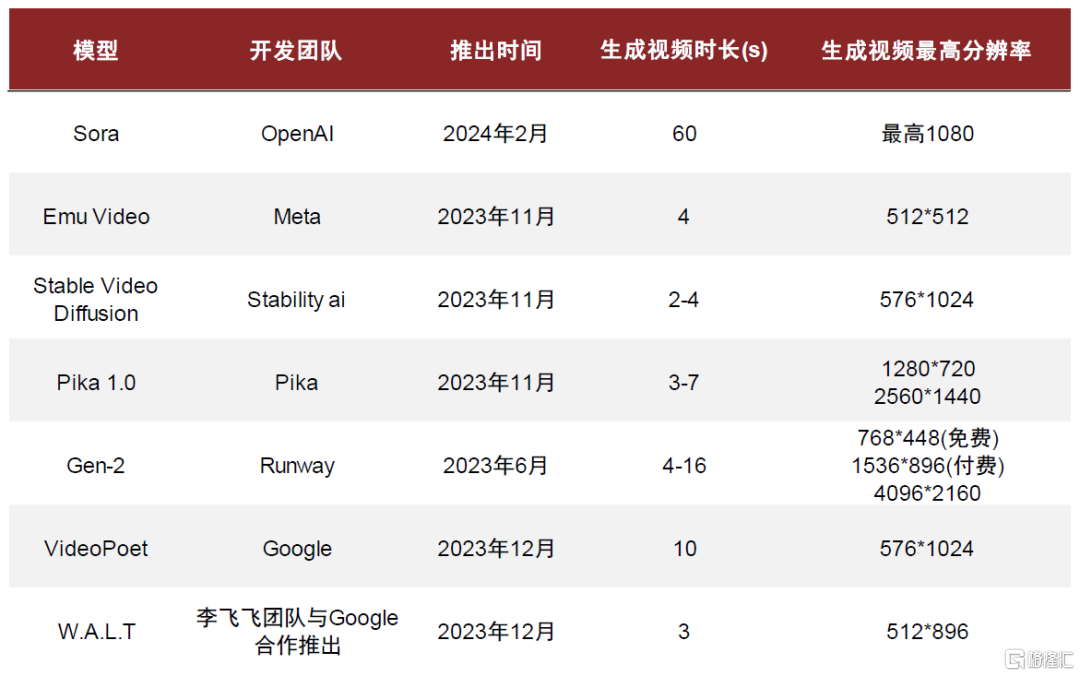Click the 生成视频时长(s) column header
Screen dimensions: 1080x676
coord(684,50)
